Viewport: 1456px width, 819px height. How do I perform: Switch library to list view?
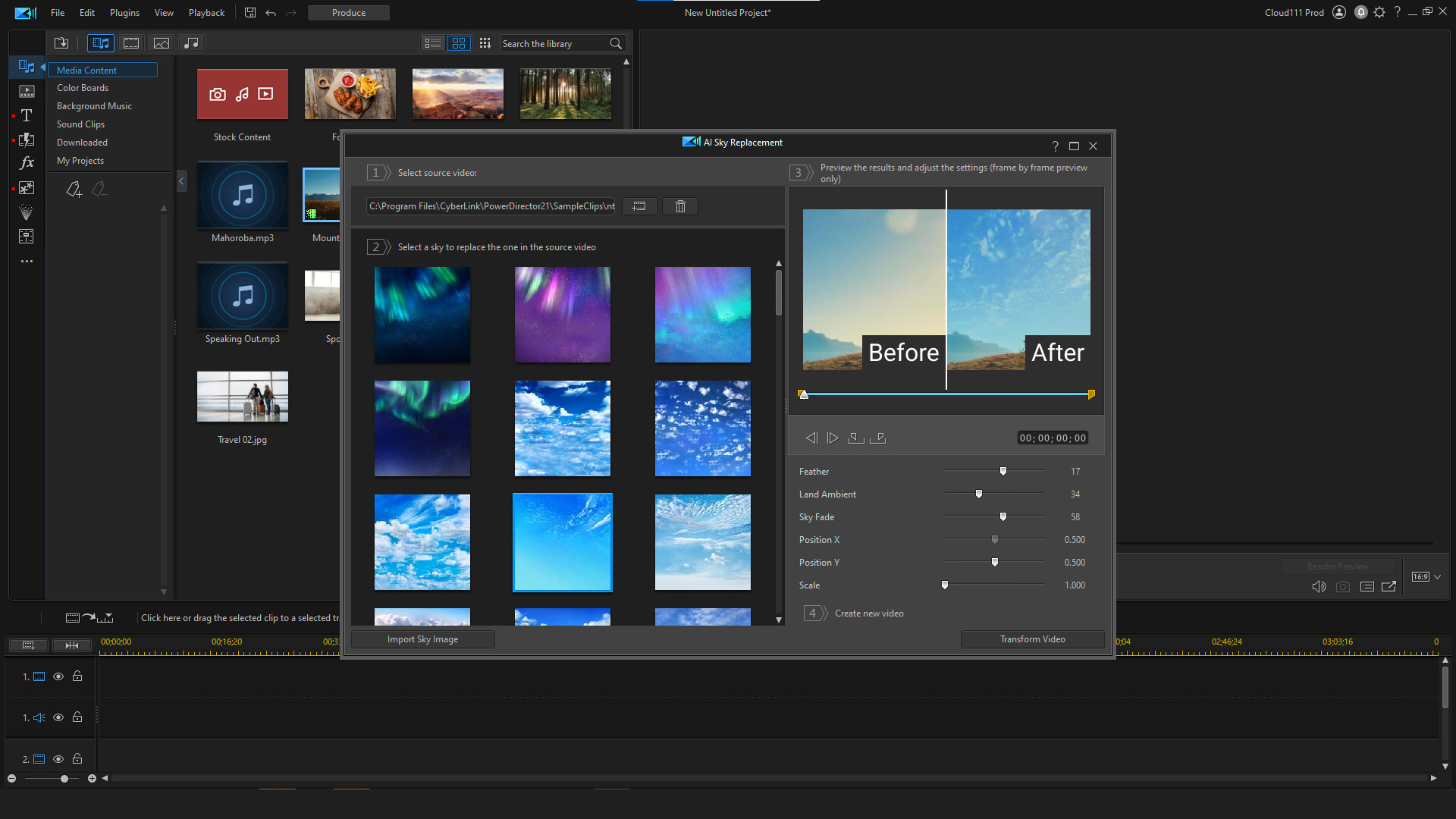pos(432,43)
